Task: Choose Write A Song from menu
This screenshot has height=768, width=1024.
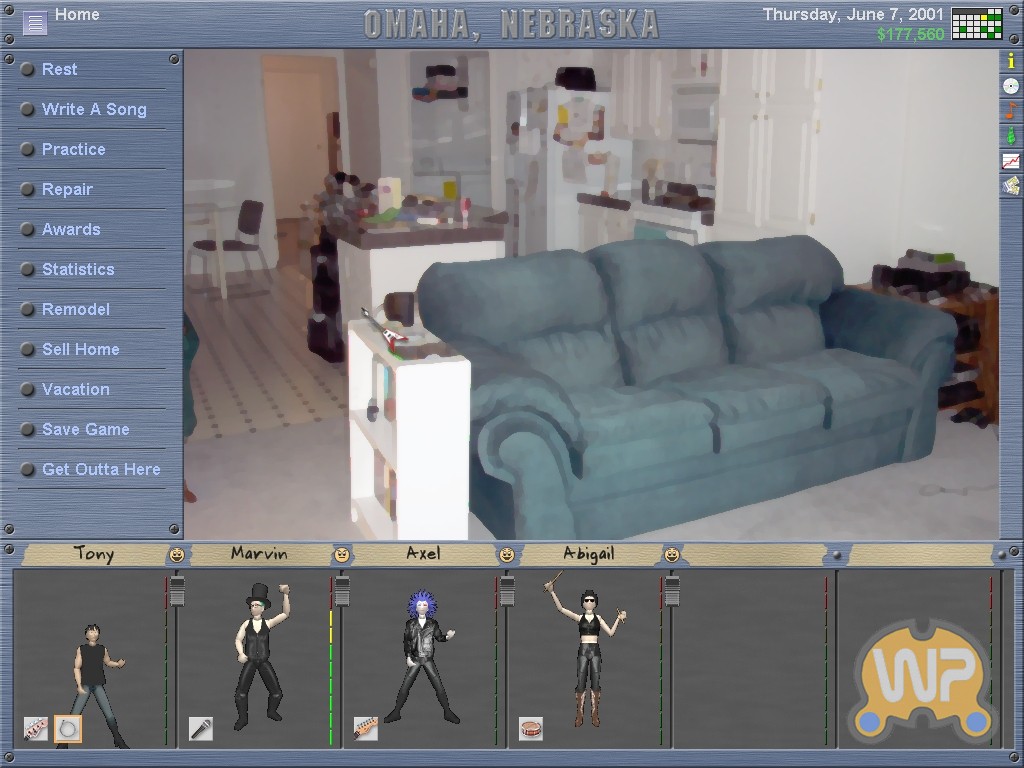Action: click(x=94, y=109)
